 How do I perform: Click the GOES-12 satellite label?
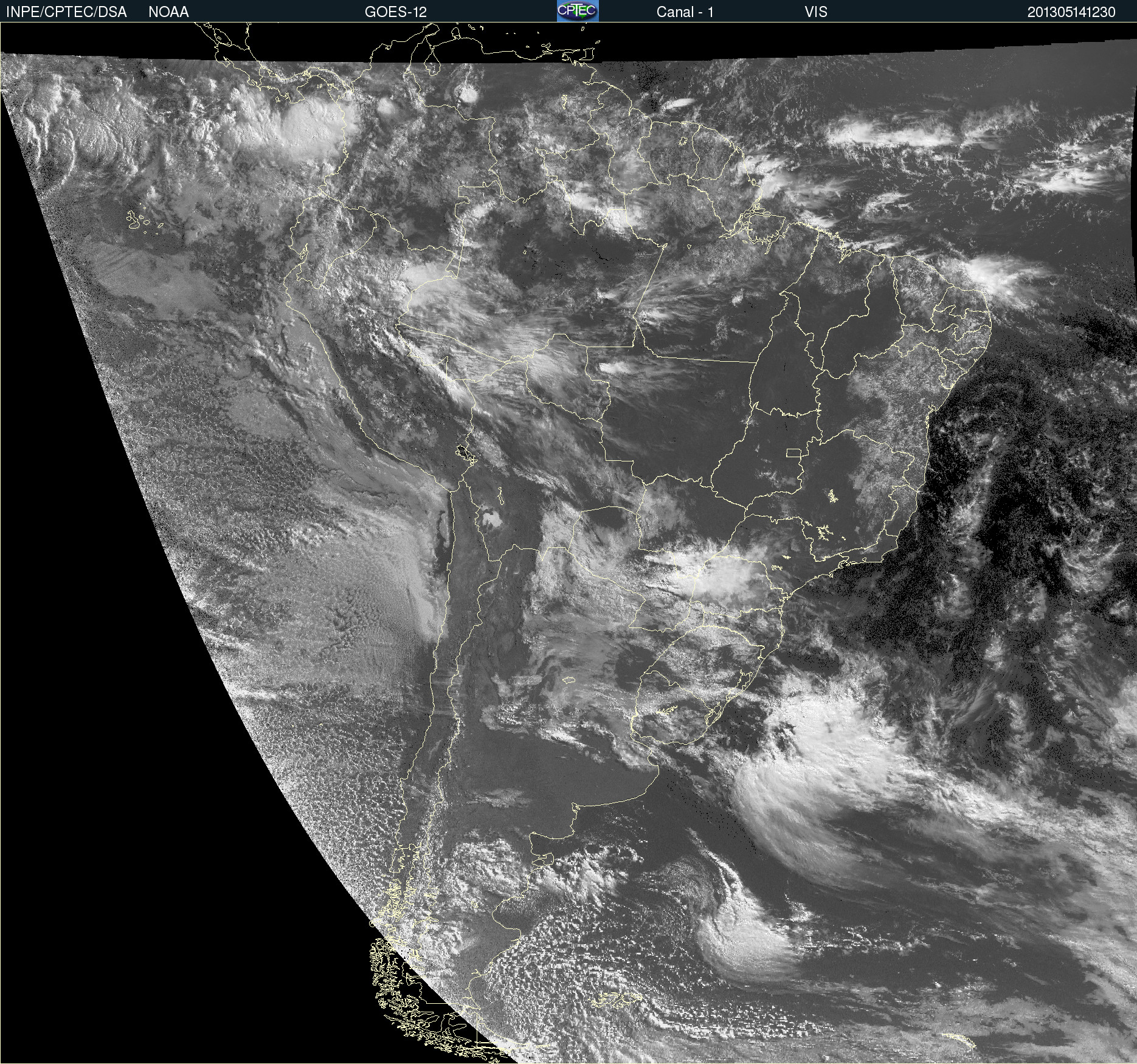[x=396, y=12]
